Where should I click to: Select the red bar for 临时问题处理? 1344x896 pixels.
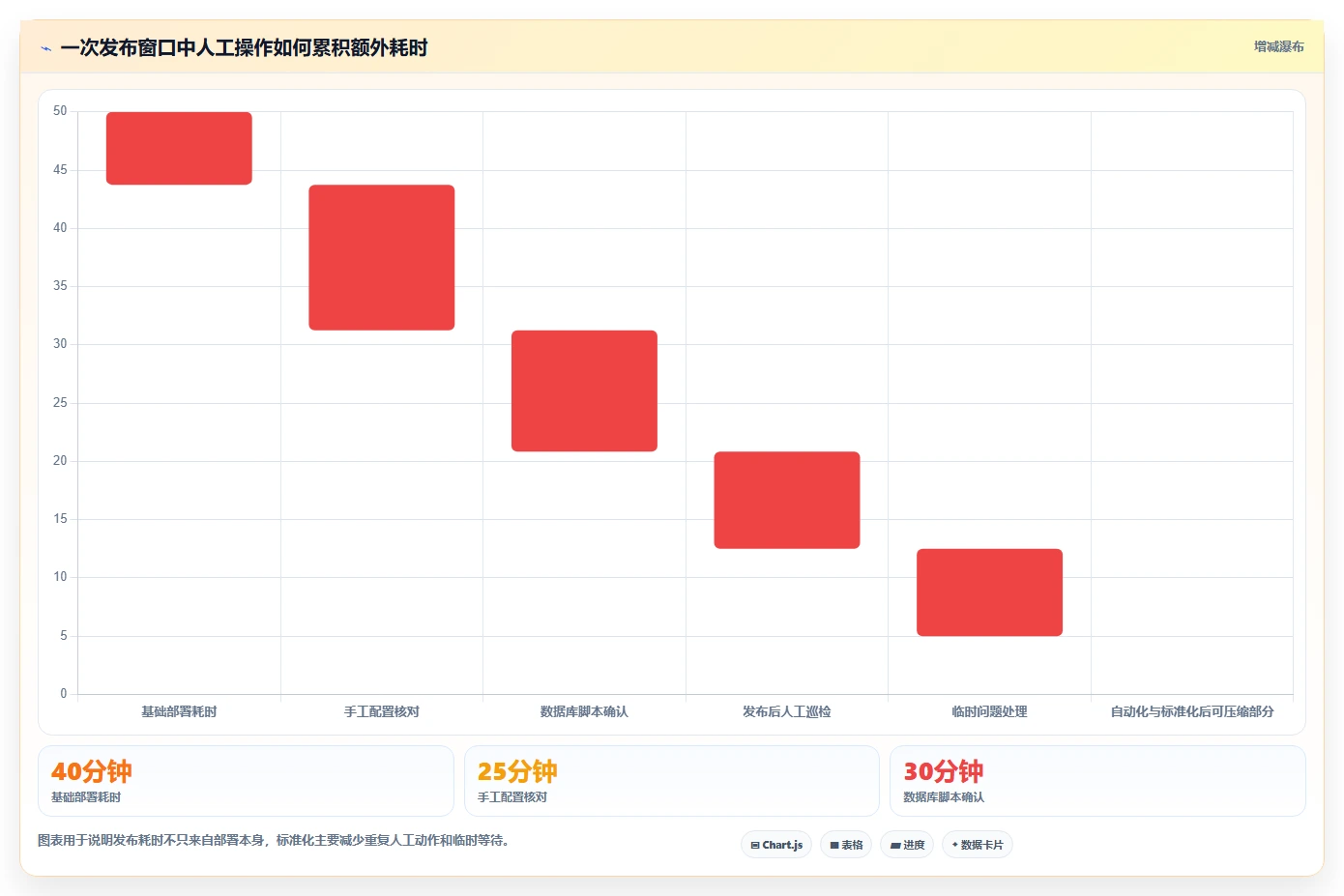(x=989, y=593)
